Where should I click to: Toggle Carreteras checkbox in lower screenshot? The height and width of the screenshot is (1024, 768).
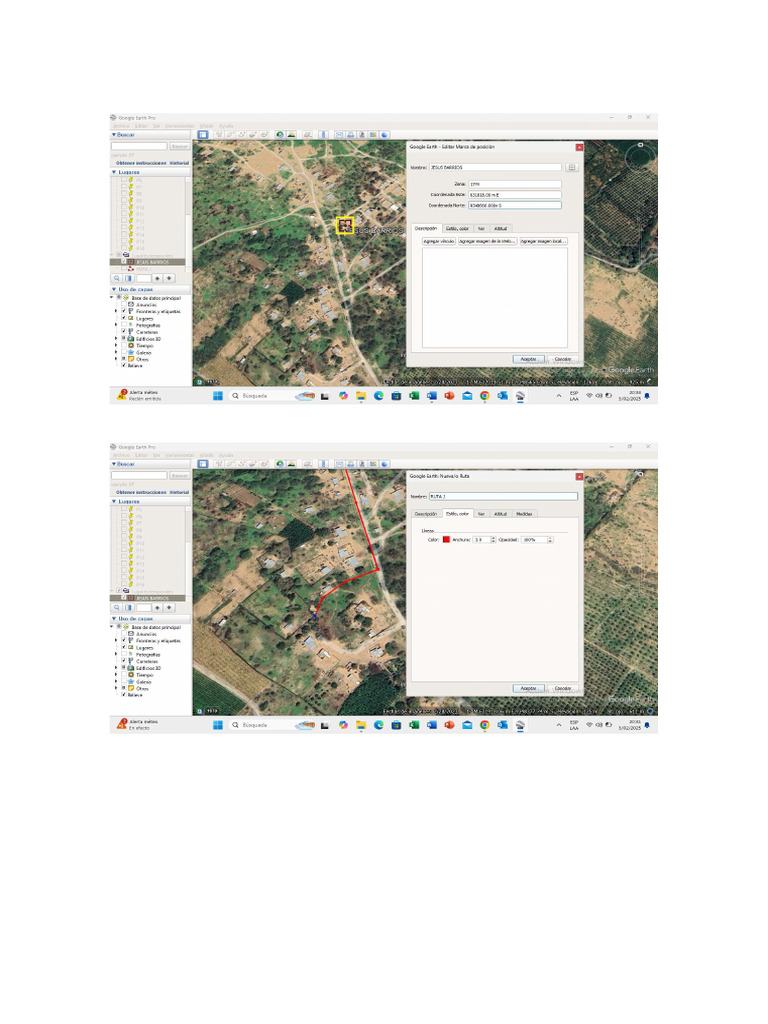point(124,661)
